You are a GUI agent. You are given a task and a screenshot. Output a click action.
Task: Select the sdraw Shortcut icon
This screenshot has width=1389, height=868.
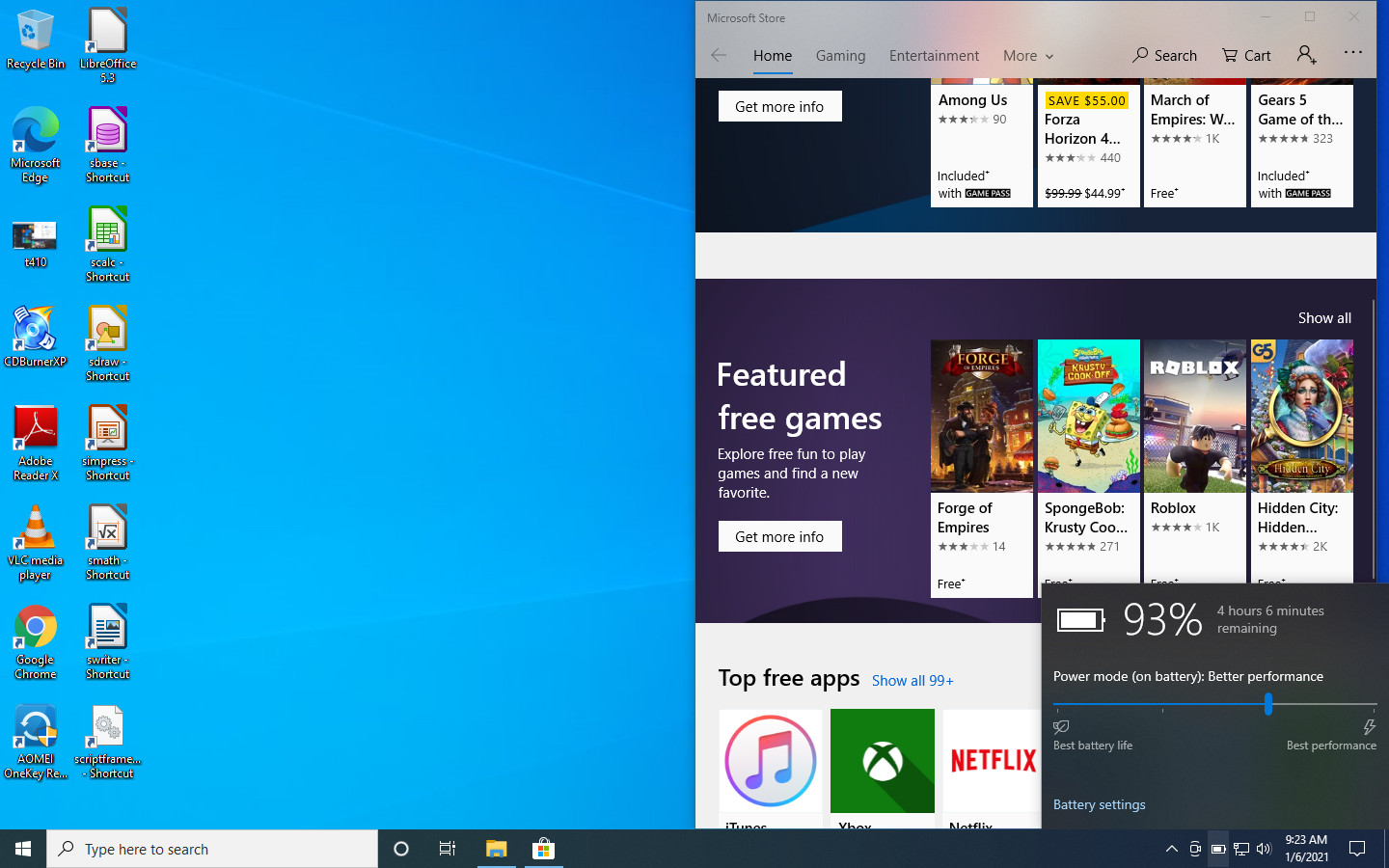click(x=107, y=344)
